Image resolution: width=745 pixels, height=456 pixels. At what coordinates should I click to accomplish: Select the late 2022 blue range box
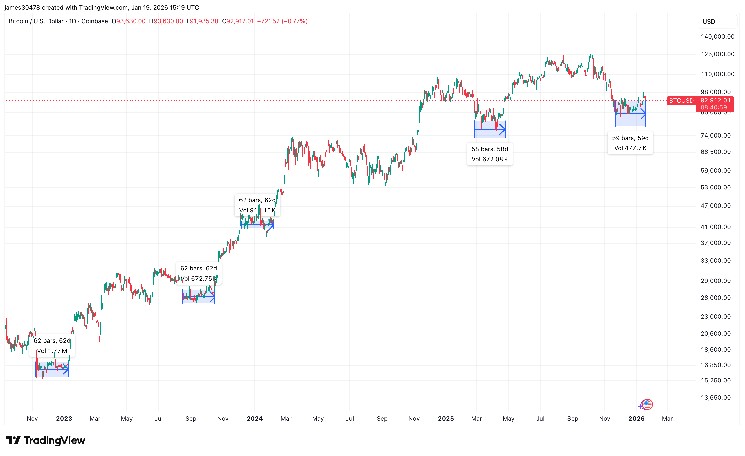[53, 368]
